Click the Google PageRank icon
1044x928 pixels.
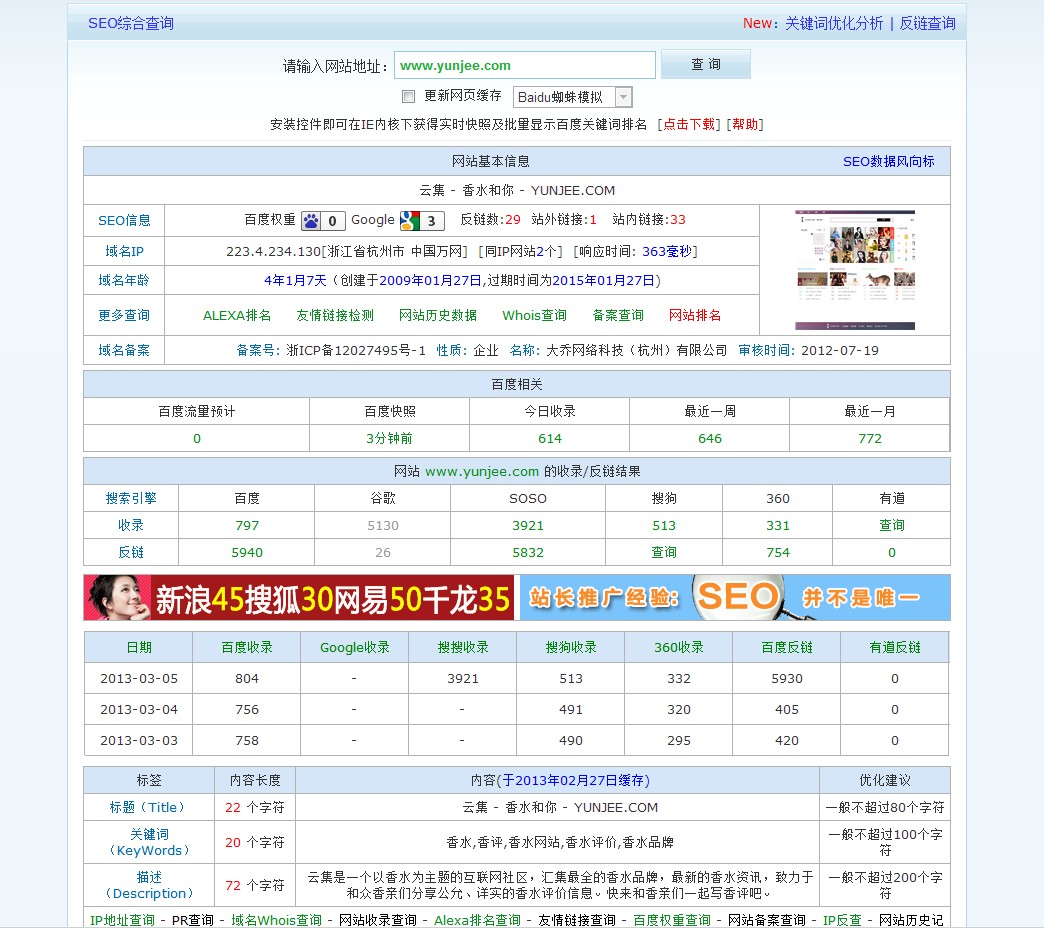coord(422,220)
